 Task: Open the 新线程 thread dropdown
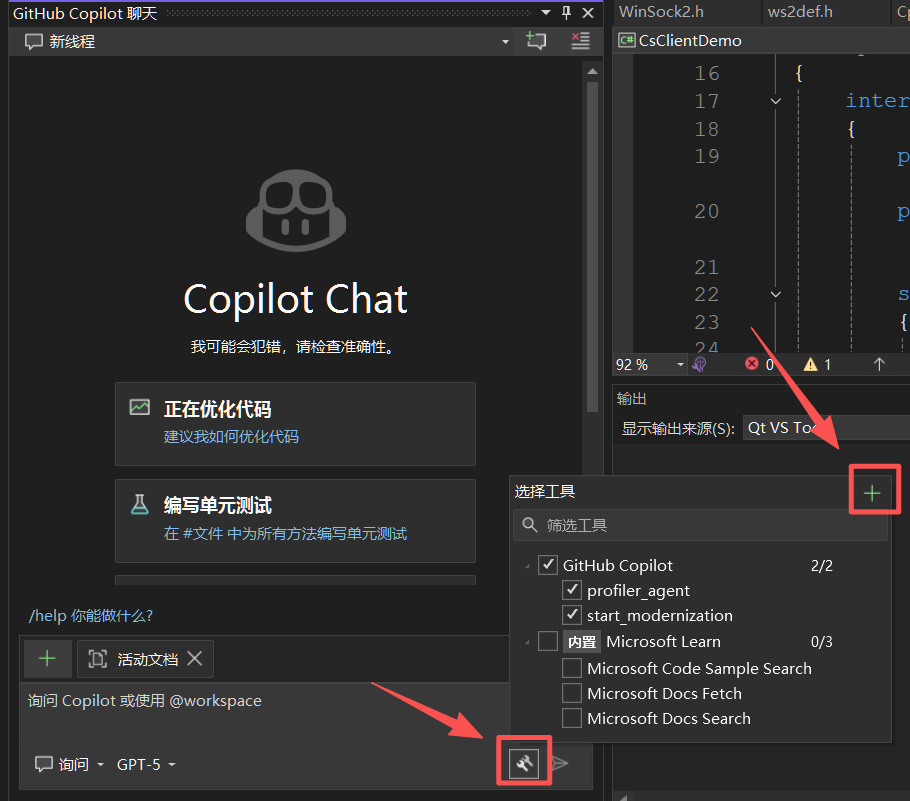click(505, 42)
